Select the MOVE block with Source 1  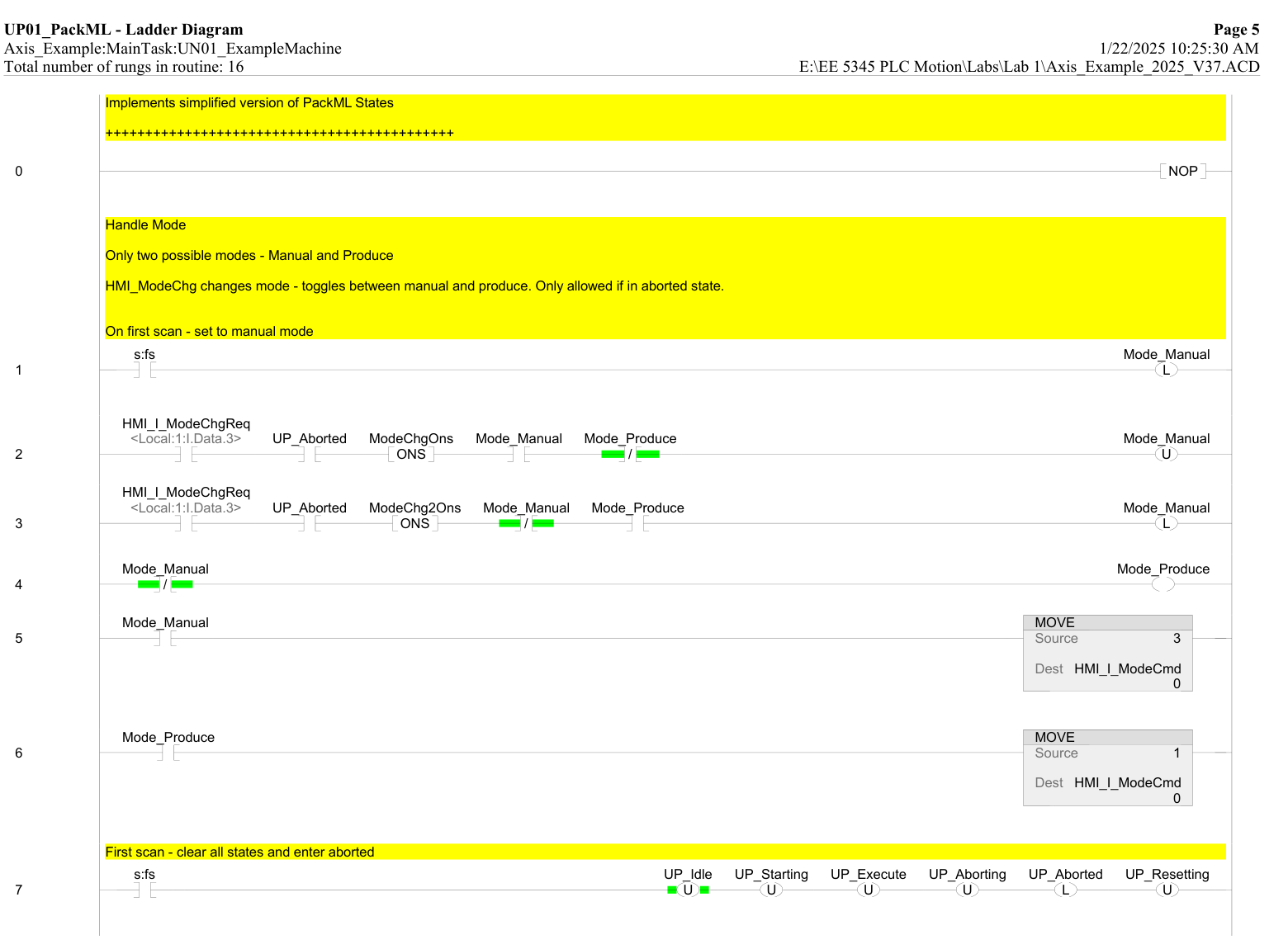tap(1108, 767)
